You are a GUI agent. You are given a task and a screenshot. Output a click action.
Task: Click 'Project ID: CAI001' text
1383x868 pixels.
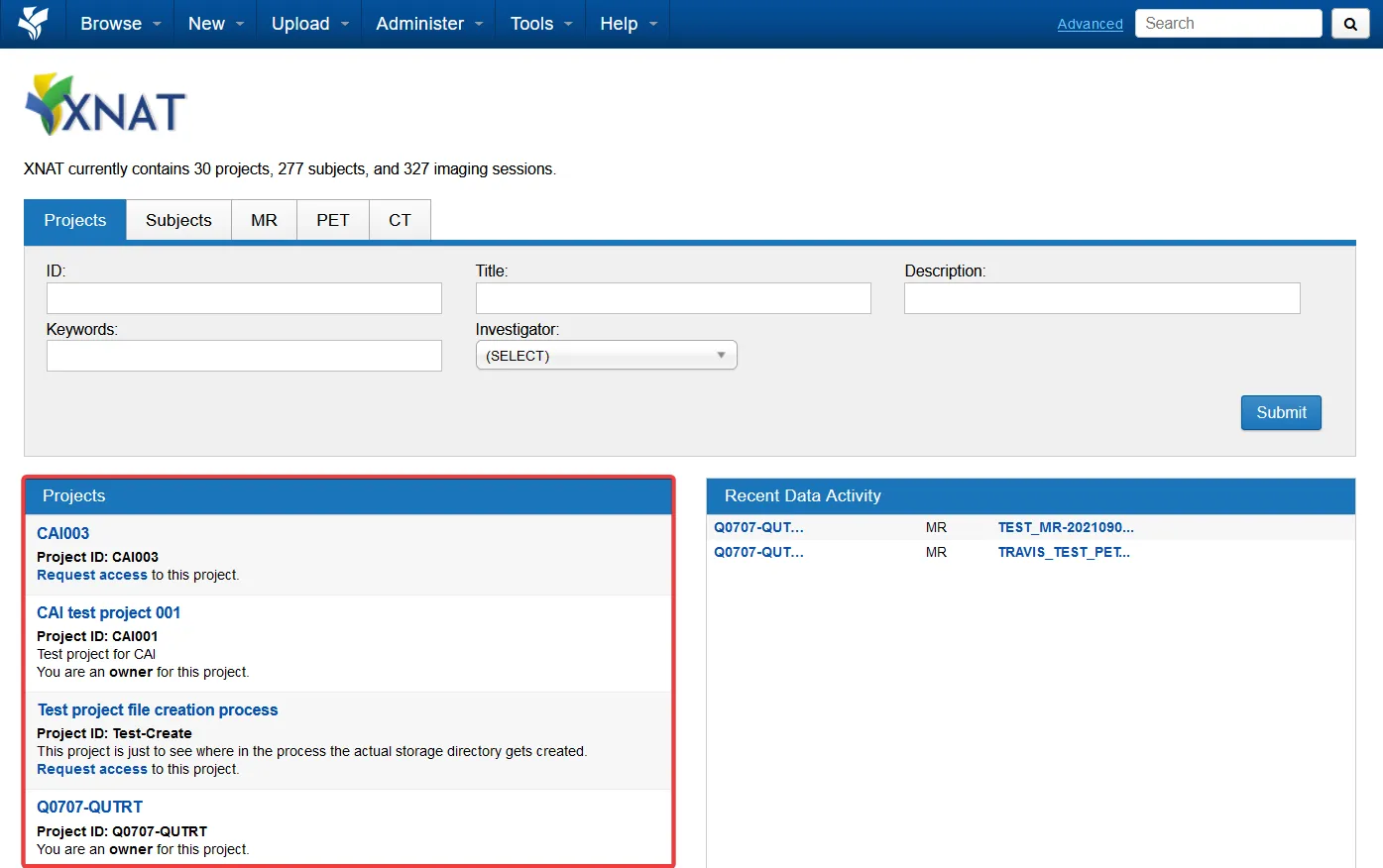point(97,636)
